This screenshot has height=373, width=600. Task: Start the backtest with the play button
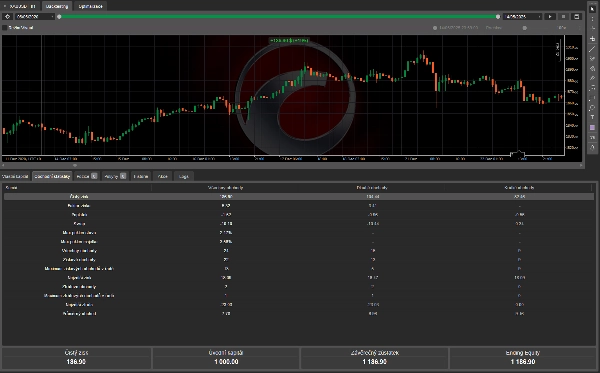click(550, 16)
